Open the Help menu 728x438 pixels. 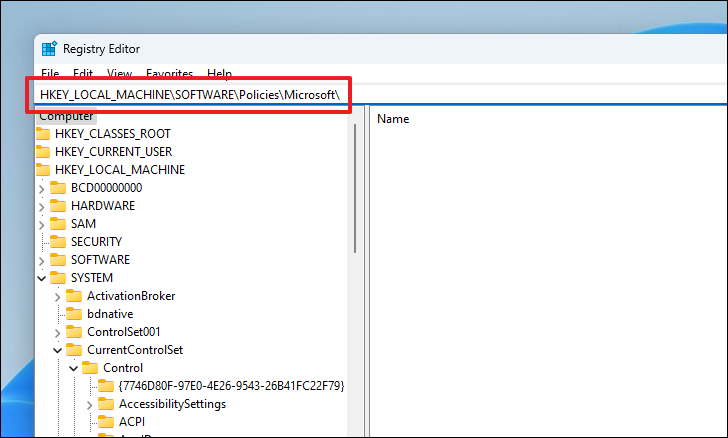click(x=220, y=73)
